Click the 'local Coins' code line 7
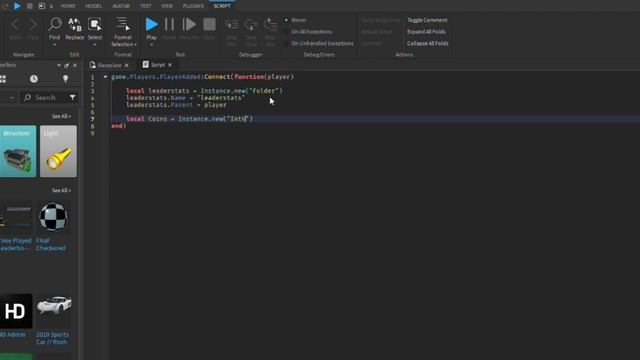 189,119
